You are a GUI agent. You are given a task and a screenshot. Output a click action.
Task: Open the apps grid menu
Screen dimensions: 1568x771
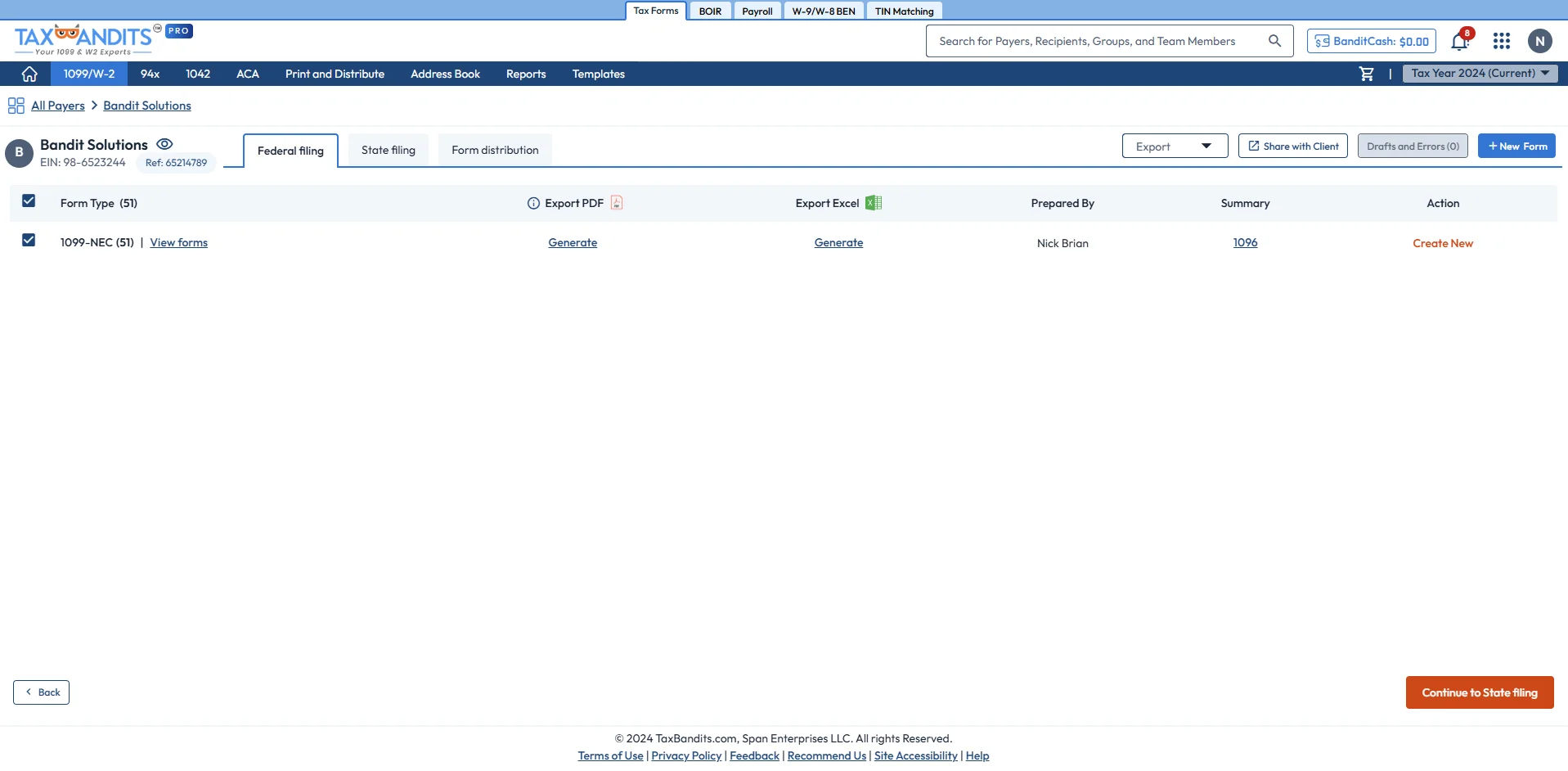(1502, 41)
